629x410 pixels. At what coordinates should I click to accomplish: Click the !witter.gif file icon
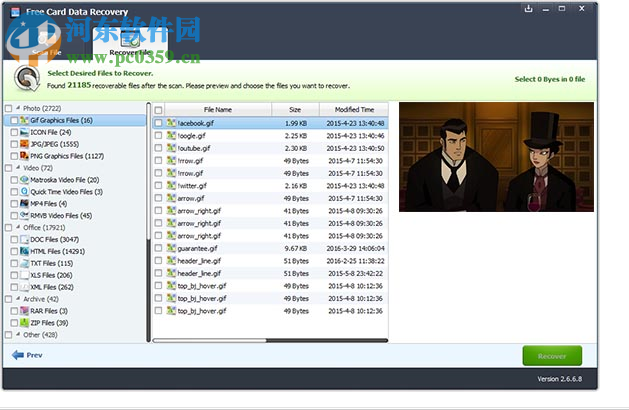point(171,186)
